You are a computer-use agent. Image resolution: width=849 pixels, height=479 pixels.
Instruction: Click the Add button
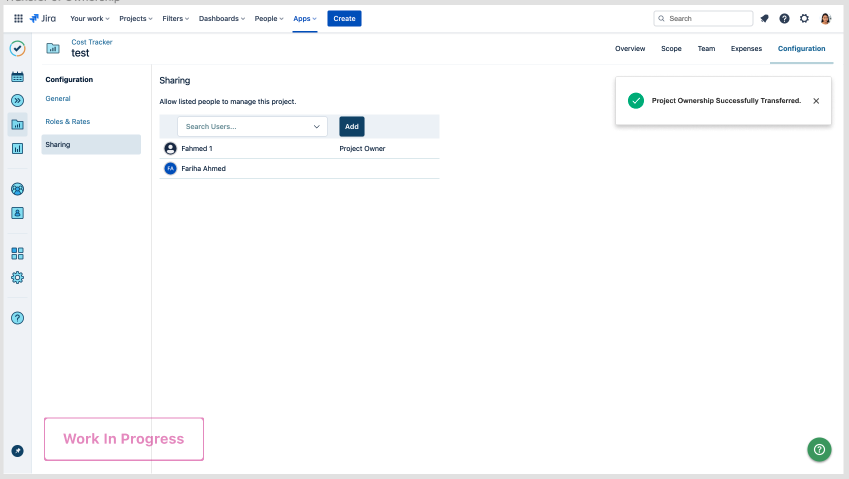[351, 127]
